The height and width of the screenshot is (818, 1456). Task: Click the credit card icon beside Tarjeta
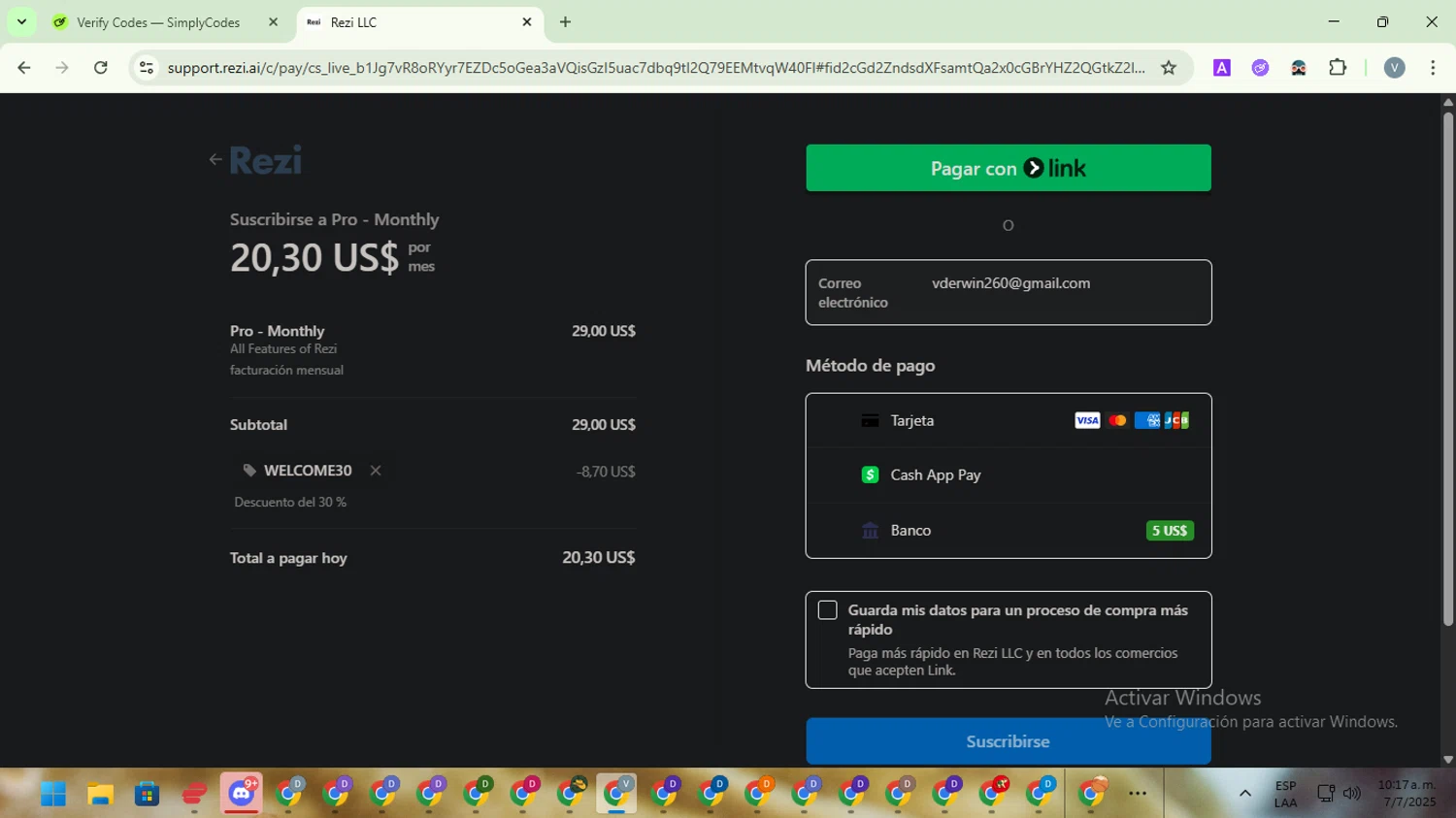coord(870,420)
